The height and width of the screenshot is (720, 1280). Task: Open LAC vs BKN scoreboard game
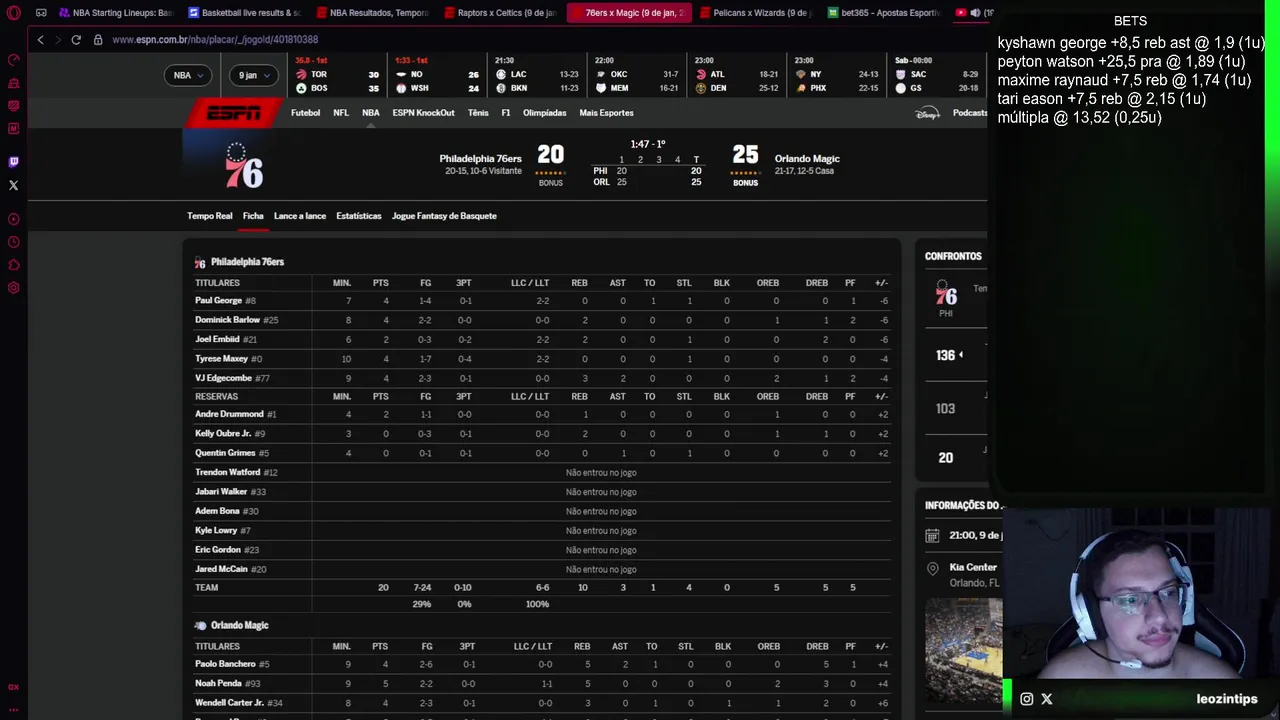click(537, 75)
